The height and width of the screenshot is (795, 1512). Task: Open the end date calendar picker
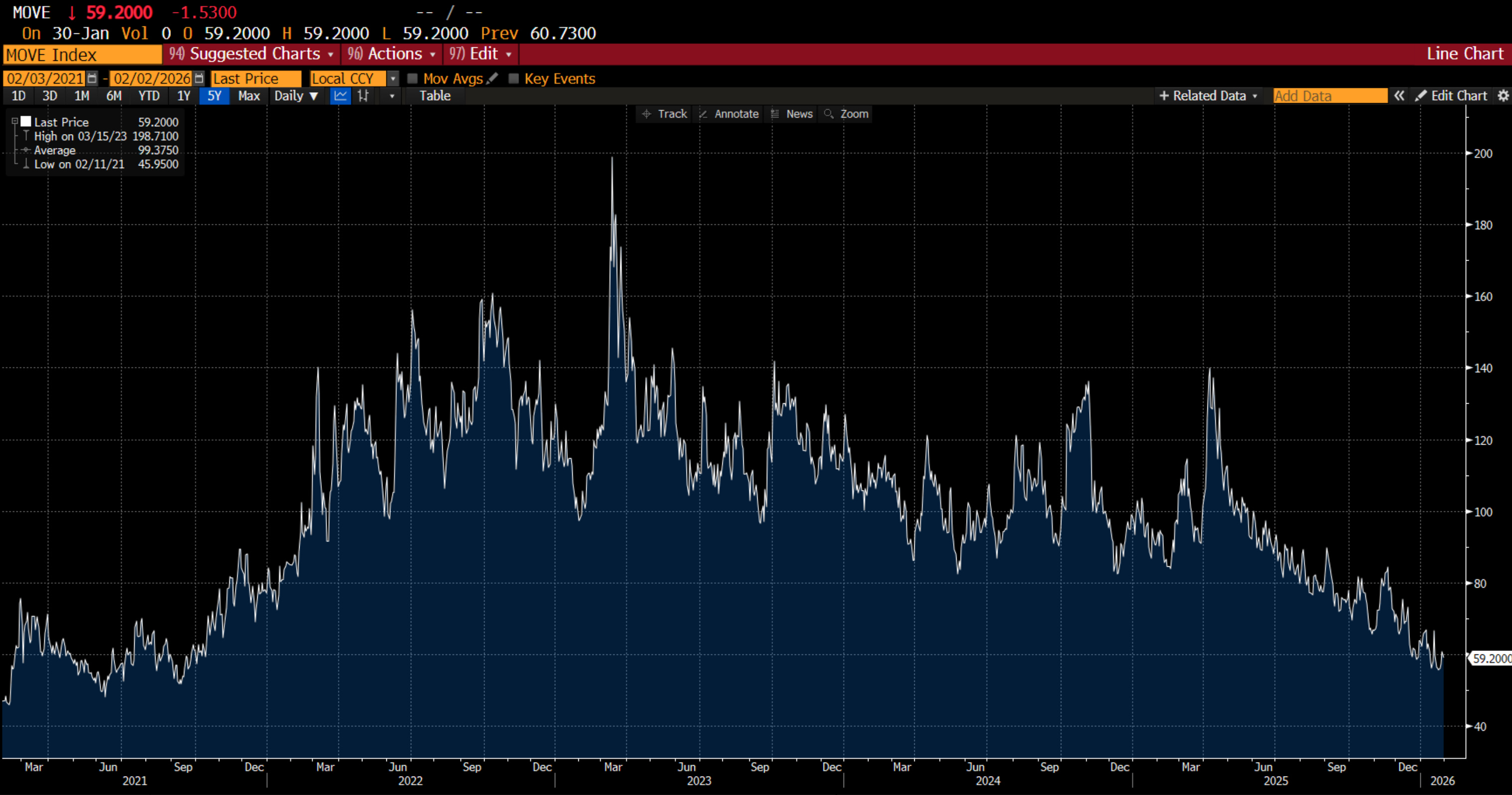click(x=199, y=79)
